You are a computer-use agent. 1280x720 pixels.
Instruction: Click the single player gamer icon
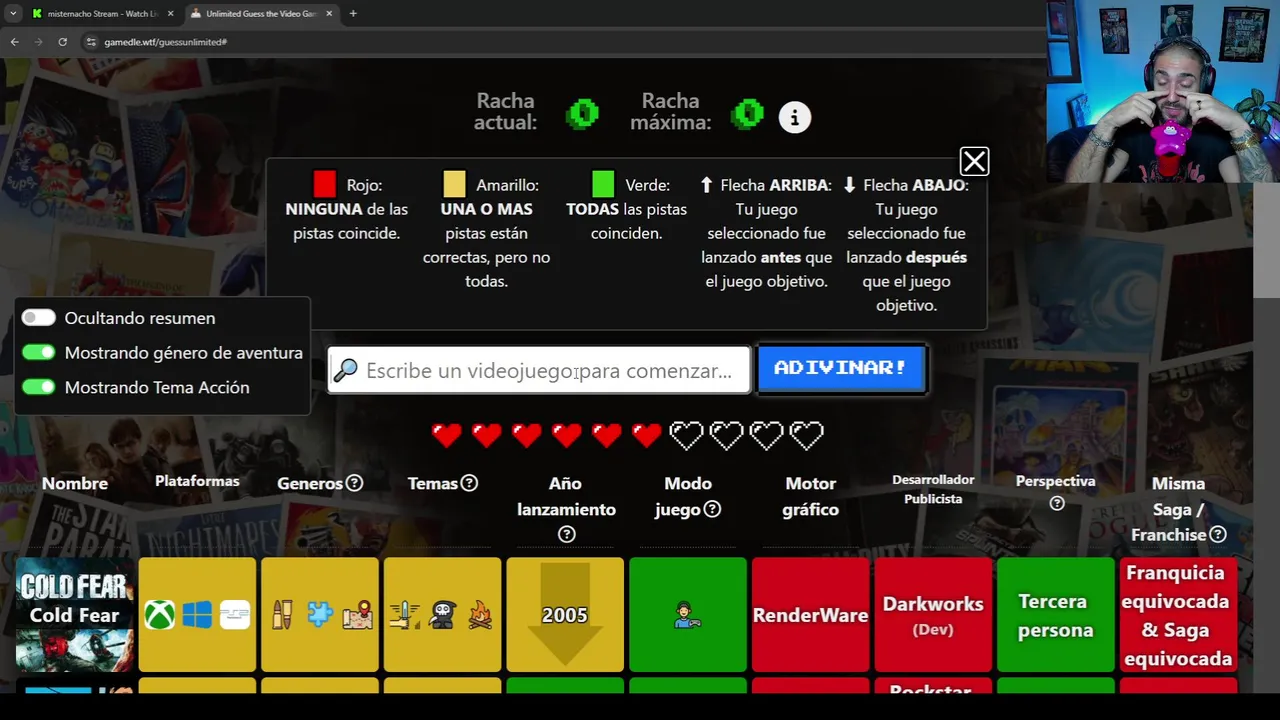pyautogui.click(x=687, y=615)
